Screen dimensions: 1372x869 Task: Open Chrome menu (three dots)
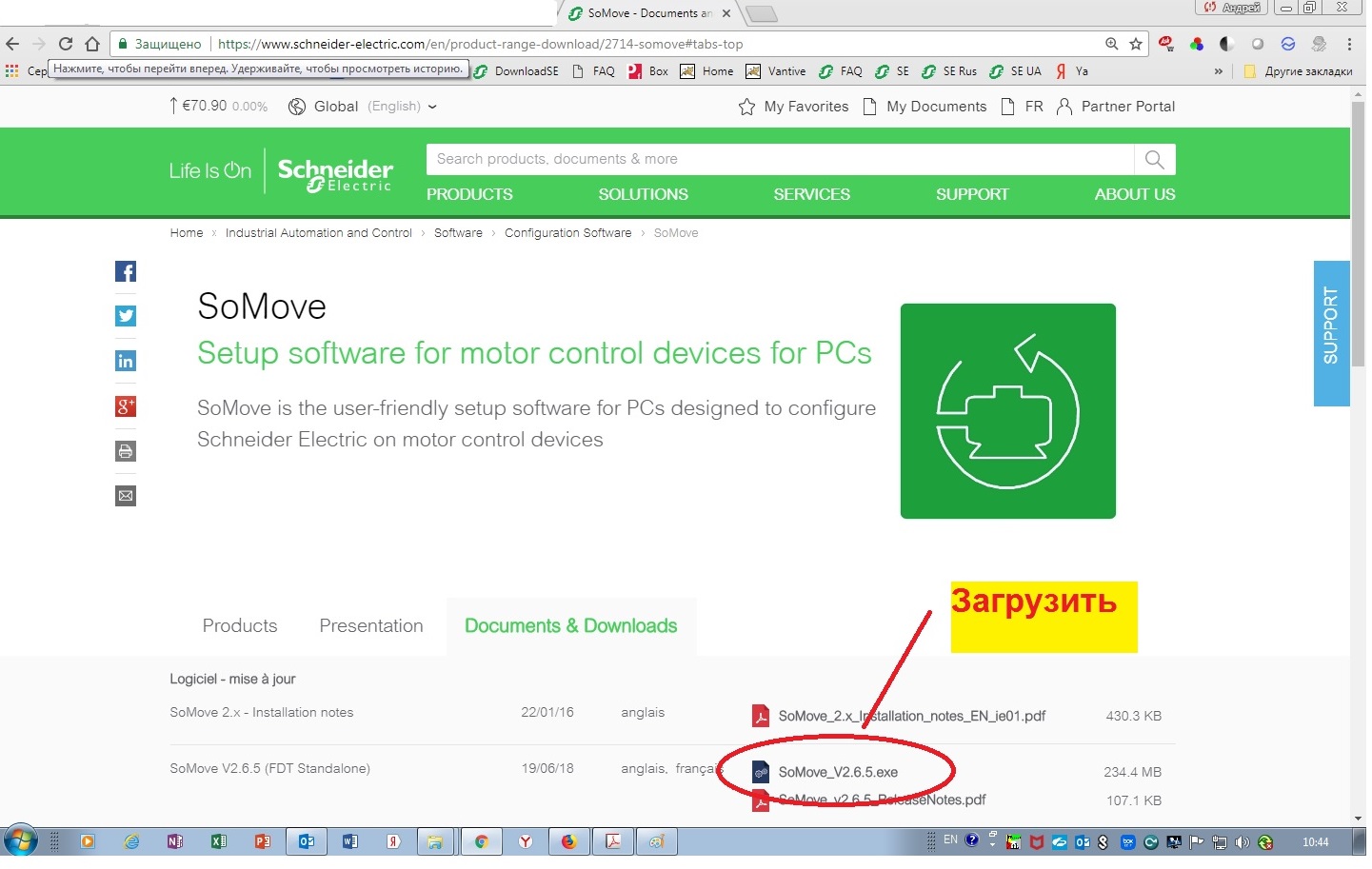pos(1349,44)
